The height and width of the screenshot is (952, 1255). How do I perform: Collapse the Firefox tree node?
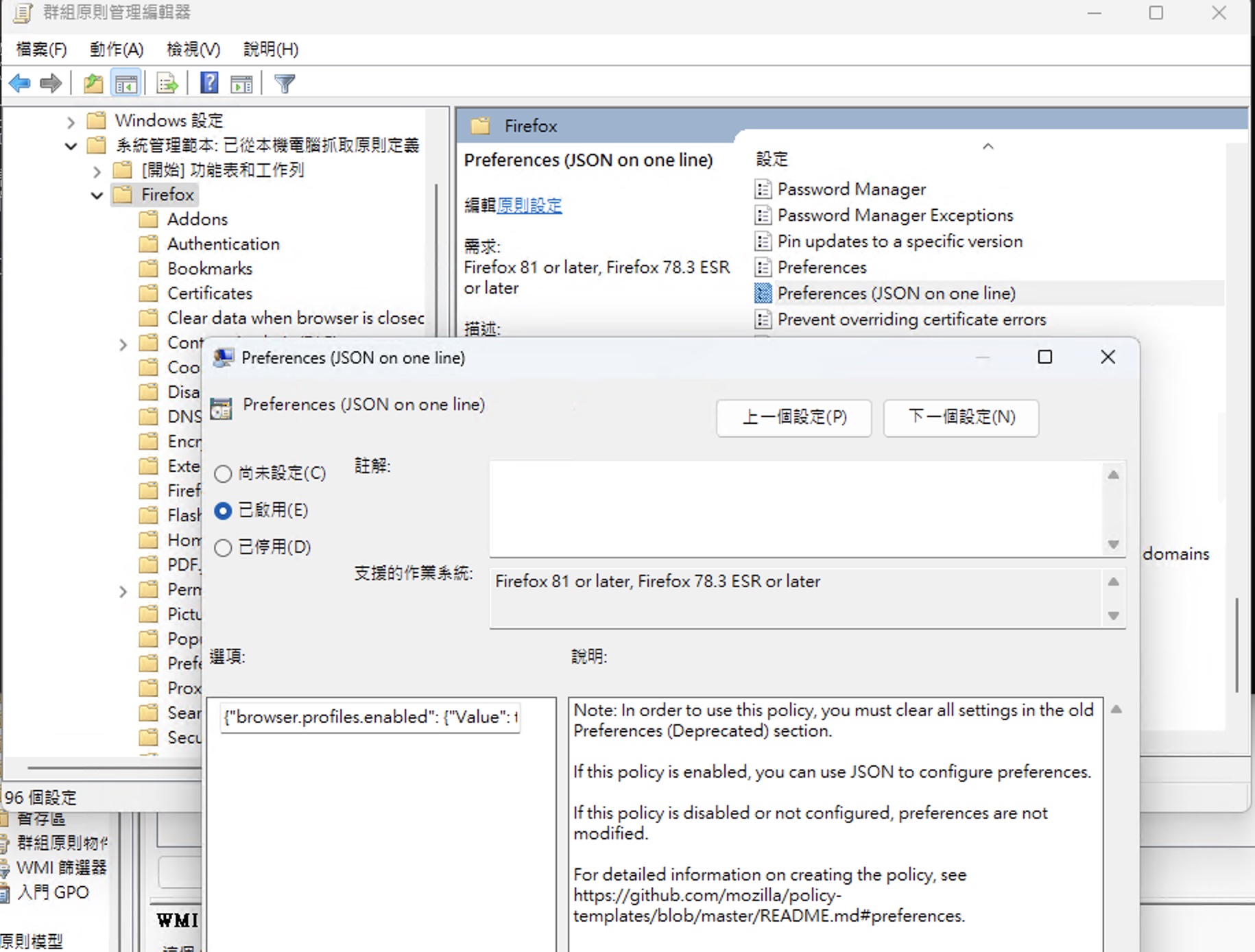(x=97, y=195)
